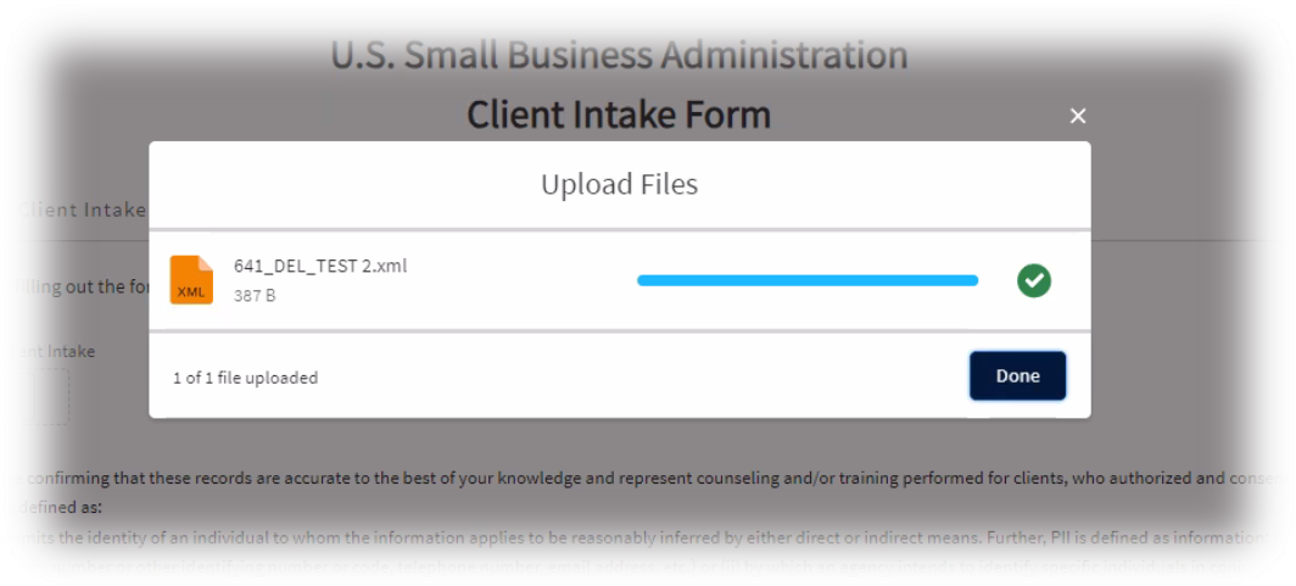Image resolution: width=1296 pixels, height=586 pixels.
Task: Click the blue upload progress bar
Action: coord(807,281)
